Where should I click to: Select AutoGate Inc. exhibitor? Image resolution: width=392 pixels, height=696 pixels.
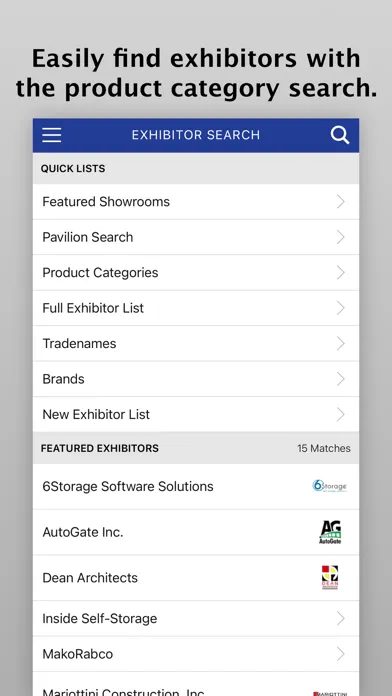[x=196, y=532]
